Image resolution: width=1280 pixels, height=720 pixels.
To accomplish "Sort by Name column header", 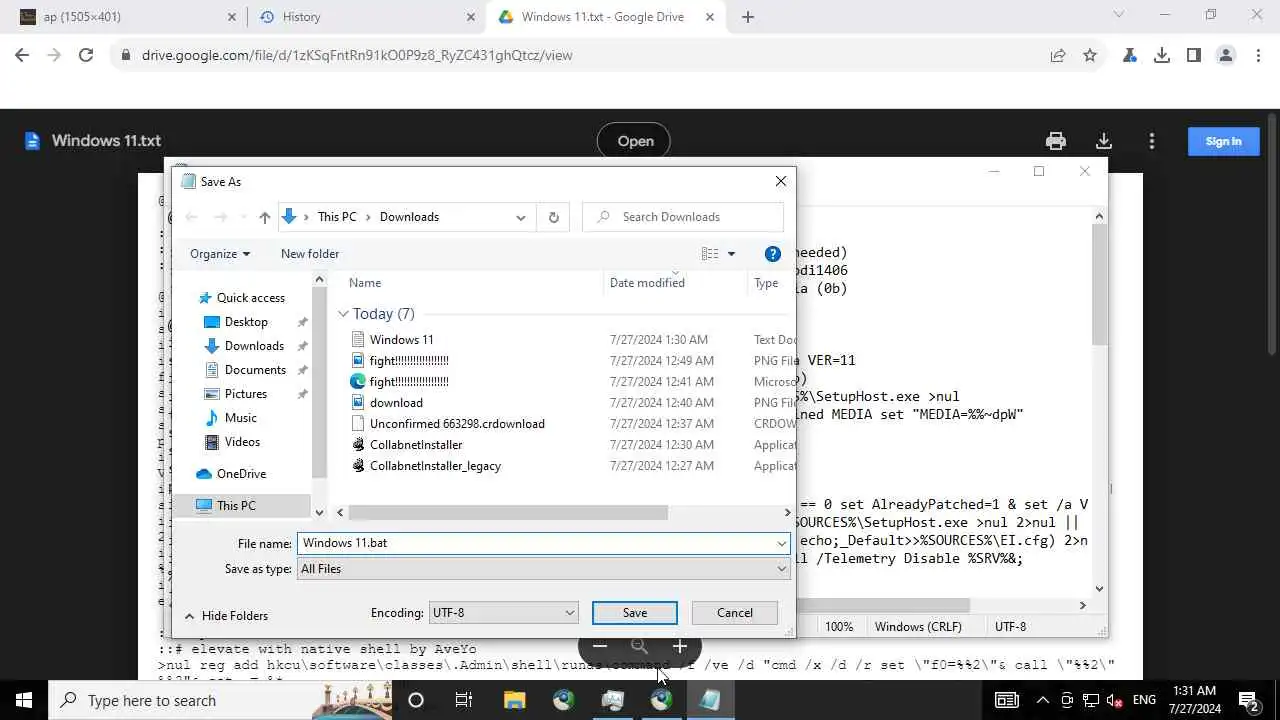I will [365, 283].
